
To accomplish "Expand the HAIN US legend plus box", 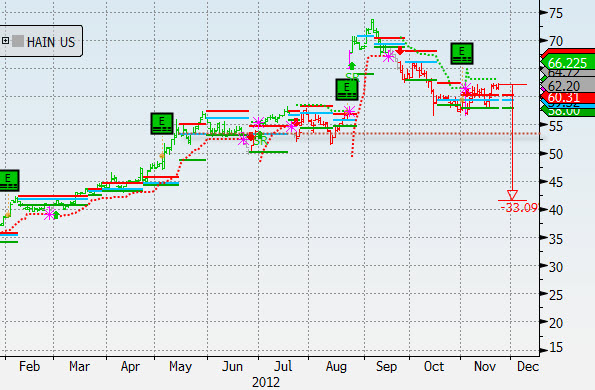I will (x=5, y=41).
